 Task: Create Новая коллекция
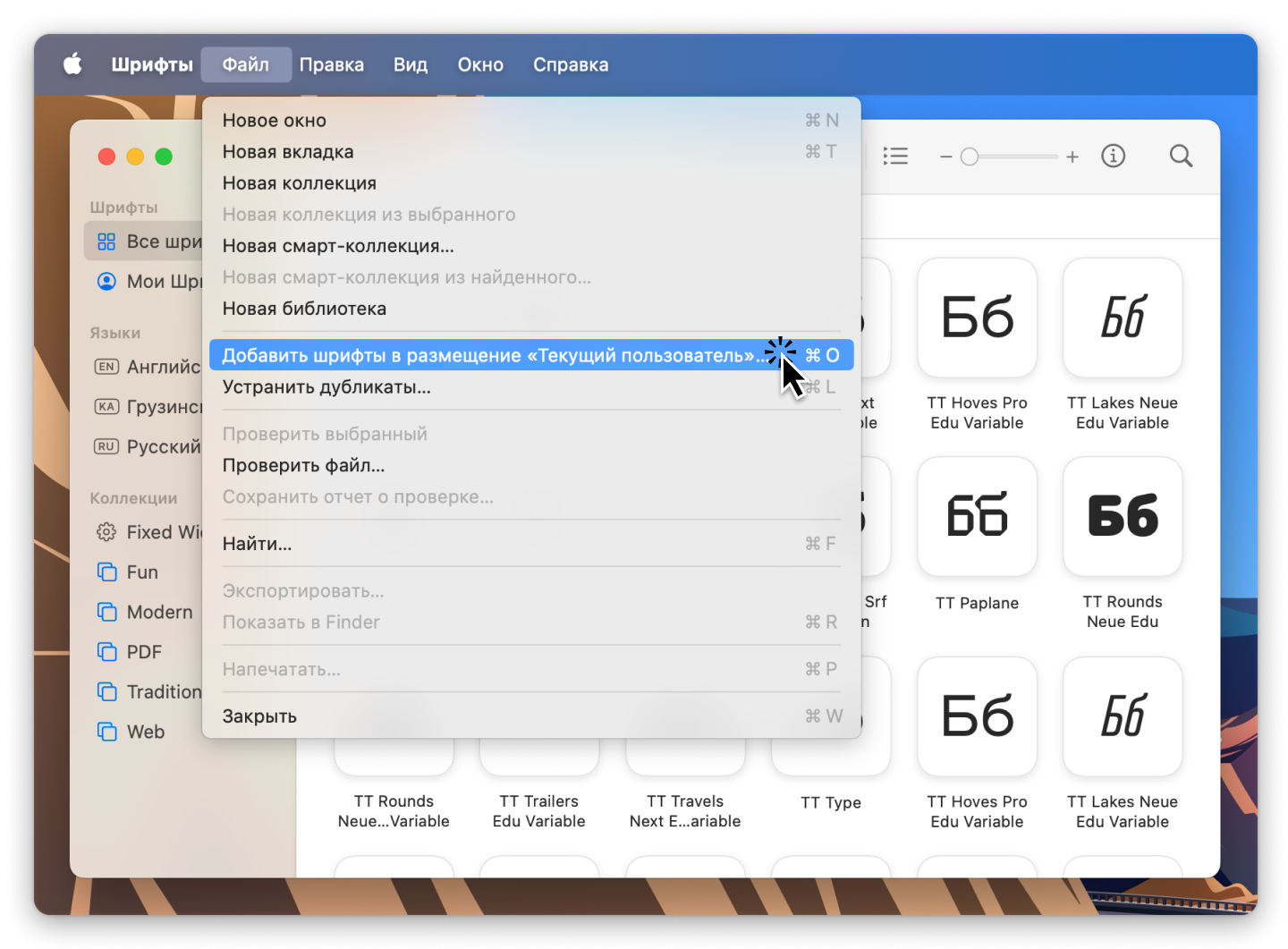[531, 183]
